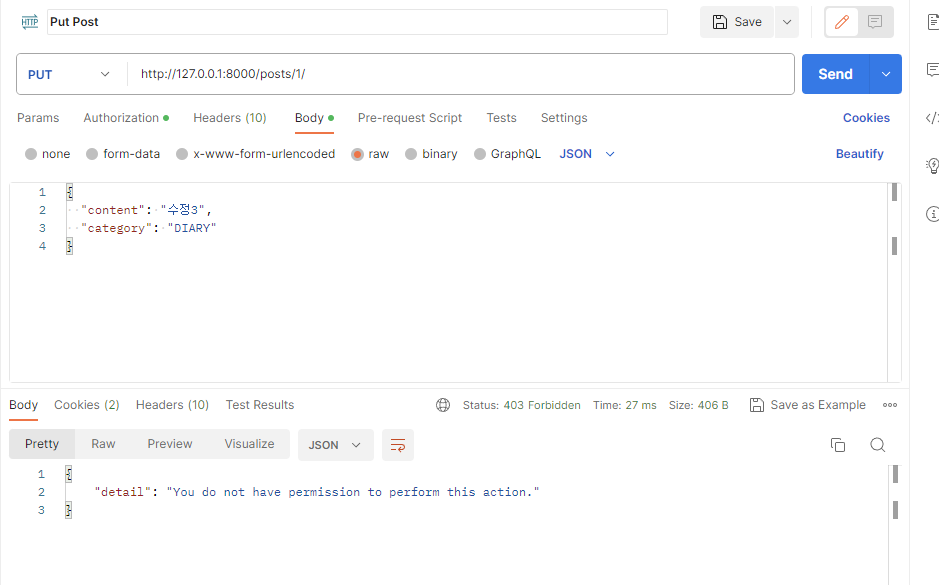The width and height of the screenshot is (939, 585).
Task: Open lightbulb related requests icon
Action: coord(932,166)
